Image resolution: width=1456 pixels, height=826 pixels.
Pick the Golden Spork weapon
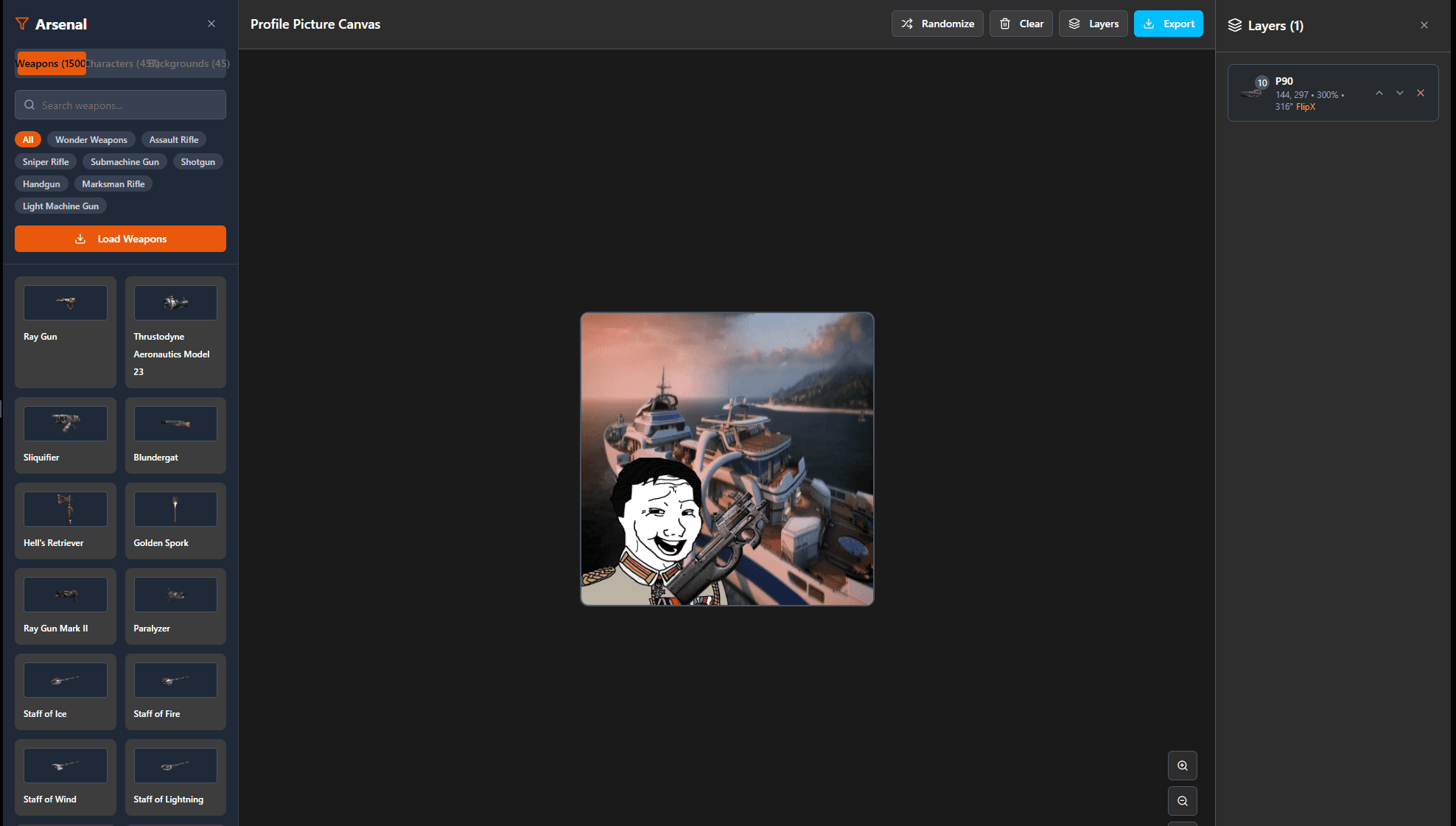click(x=175, y=521)
